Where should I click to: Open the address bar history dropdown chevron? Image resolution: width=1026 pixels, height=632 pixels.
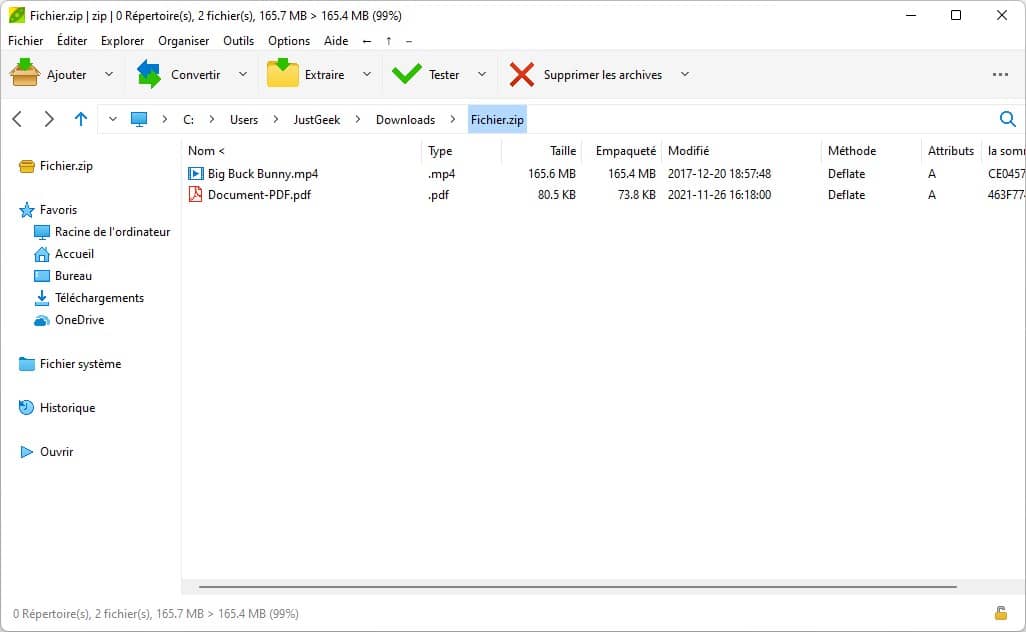113,119
